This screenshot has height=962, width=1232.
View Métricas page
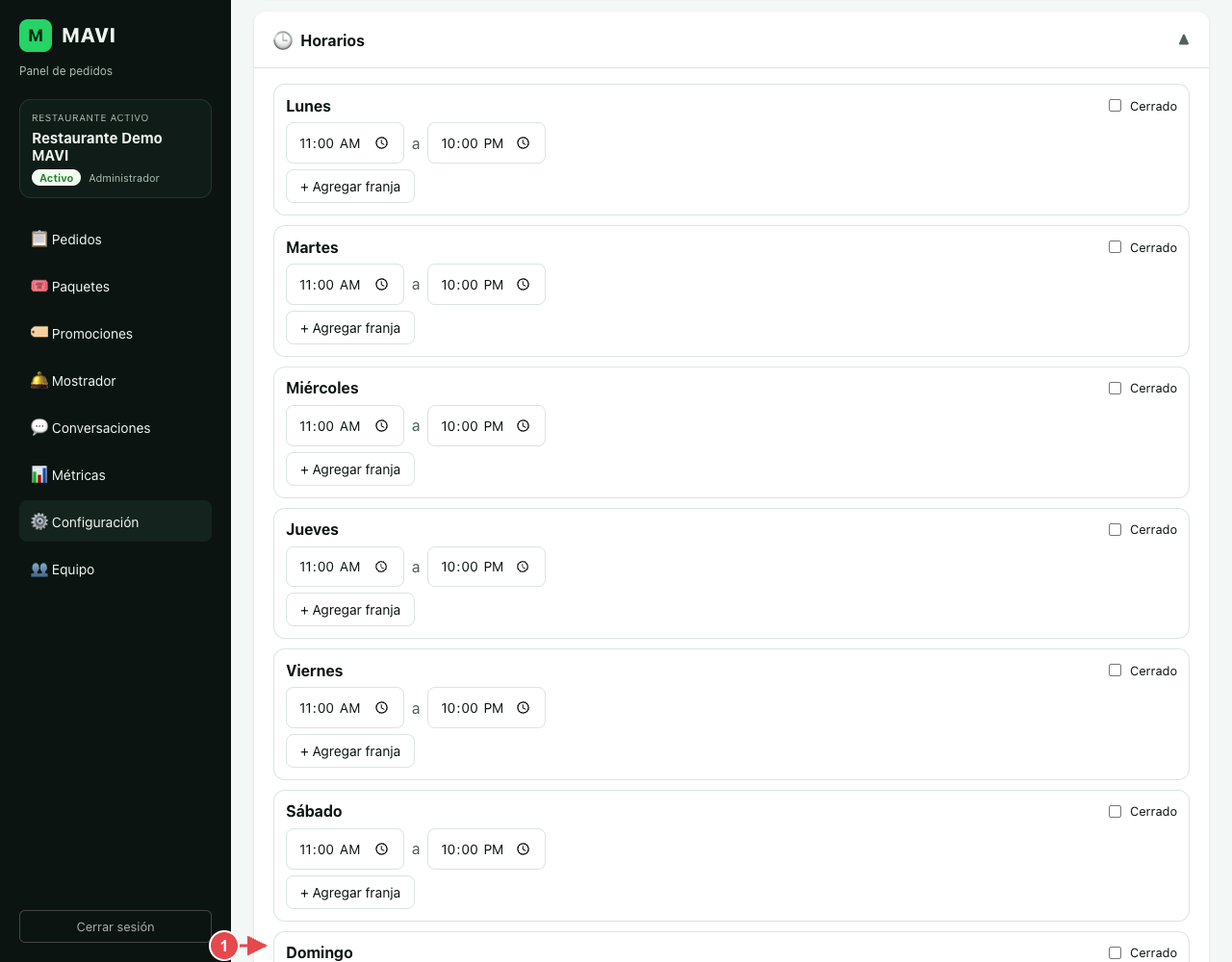115,475
